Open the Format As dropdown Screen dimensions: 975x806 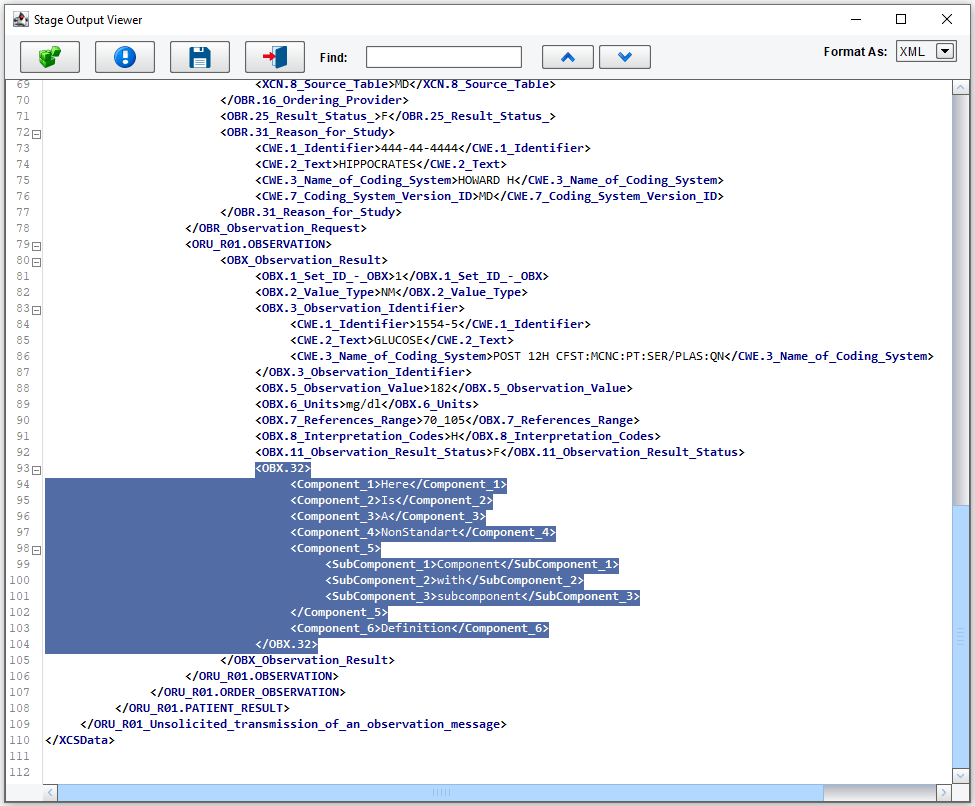coord(945,51)
